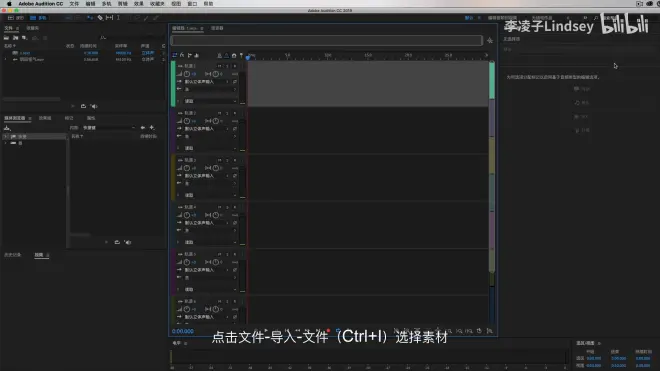Select the Time Selection tool

[118, 18]
